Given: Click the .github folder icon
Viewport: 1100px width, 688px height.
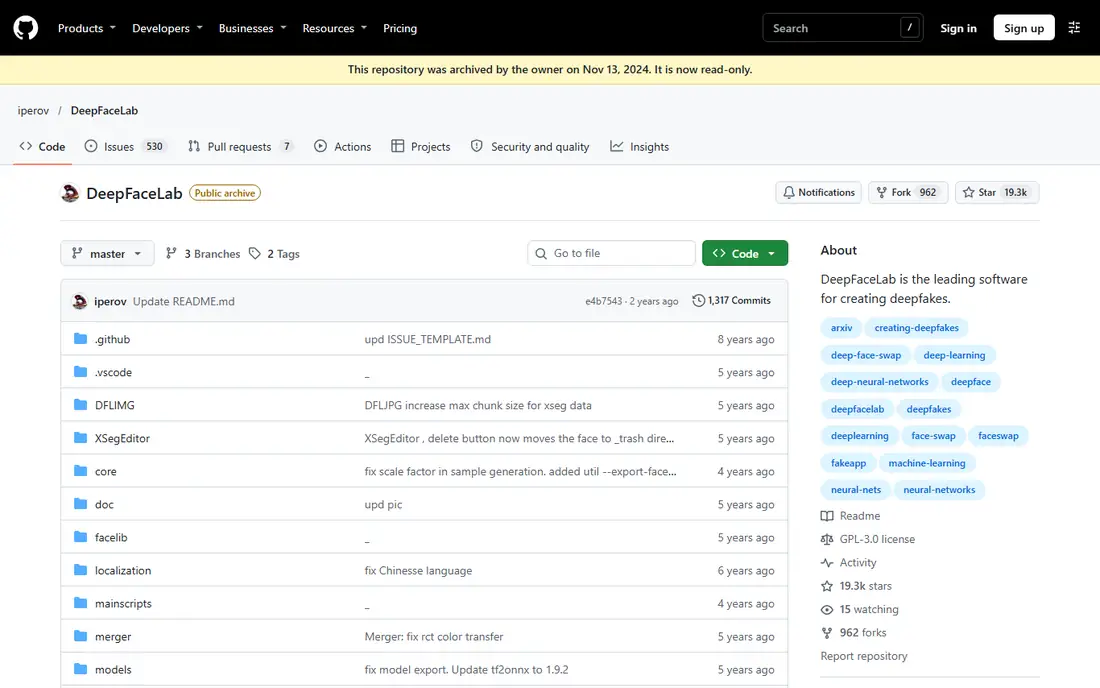Looking at the screenshot, I should [x=81, y=339].
